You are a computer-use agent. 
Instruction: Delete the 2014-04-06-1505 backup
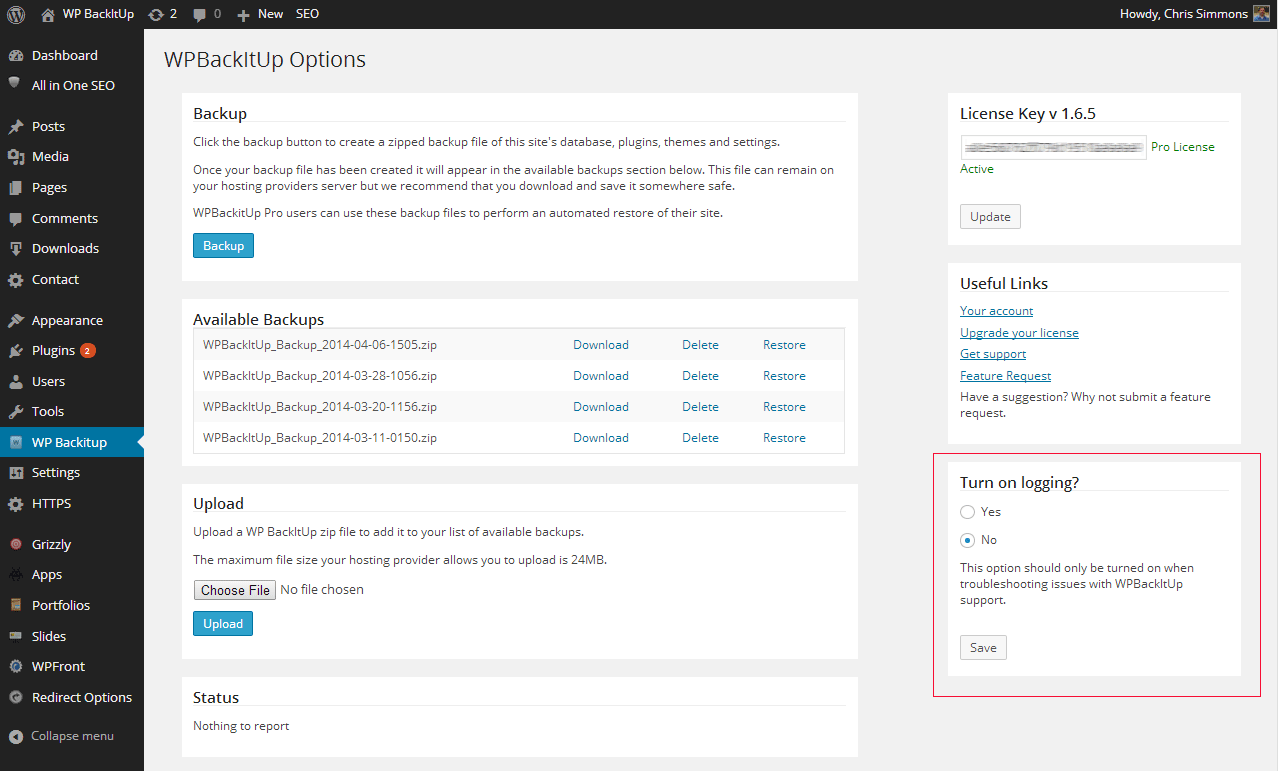700,345
